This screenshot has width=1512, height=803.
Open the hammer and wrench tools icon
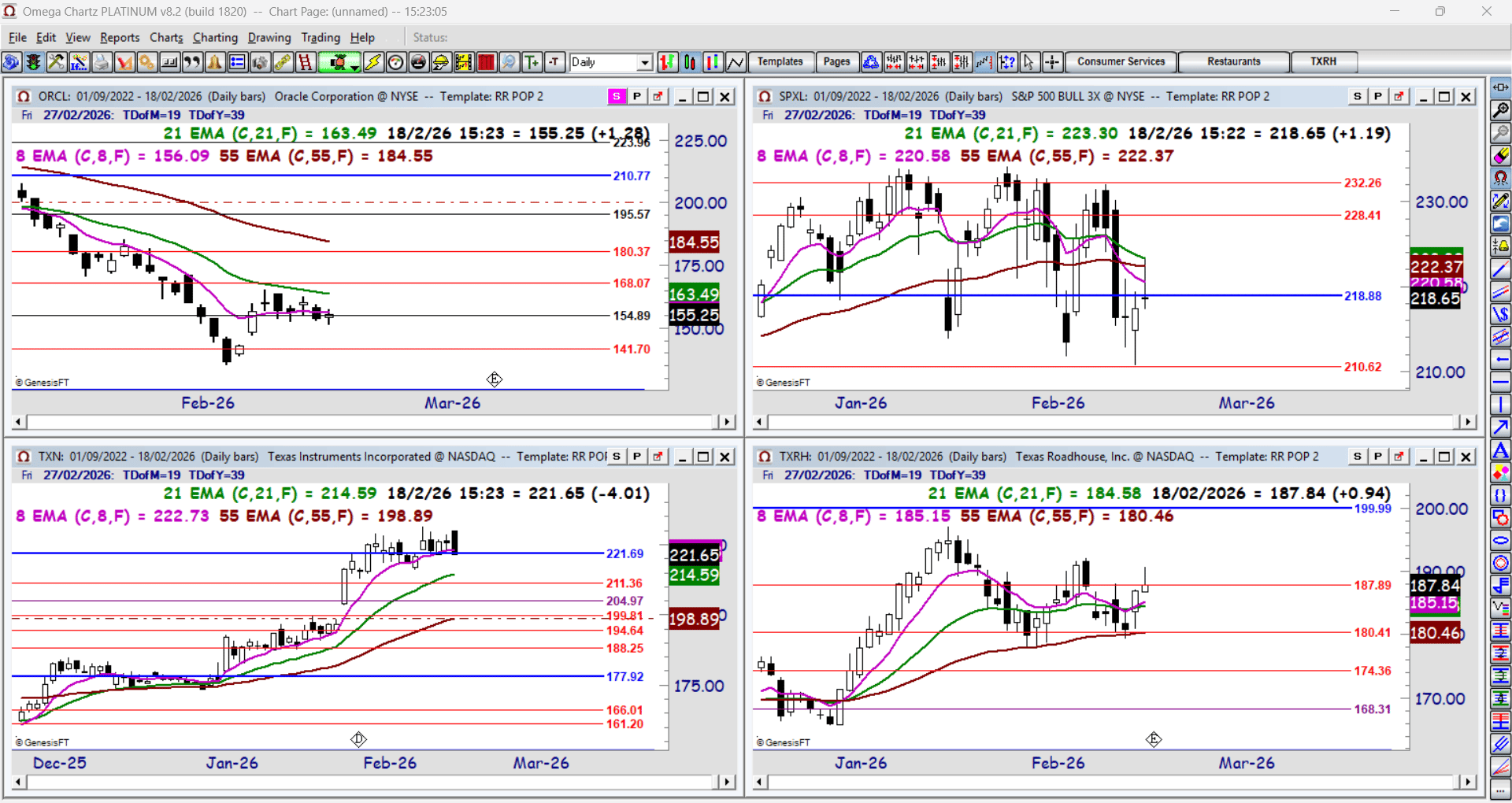pyautogui.click(x=56, y=62)
